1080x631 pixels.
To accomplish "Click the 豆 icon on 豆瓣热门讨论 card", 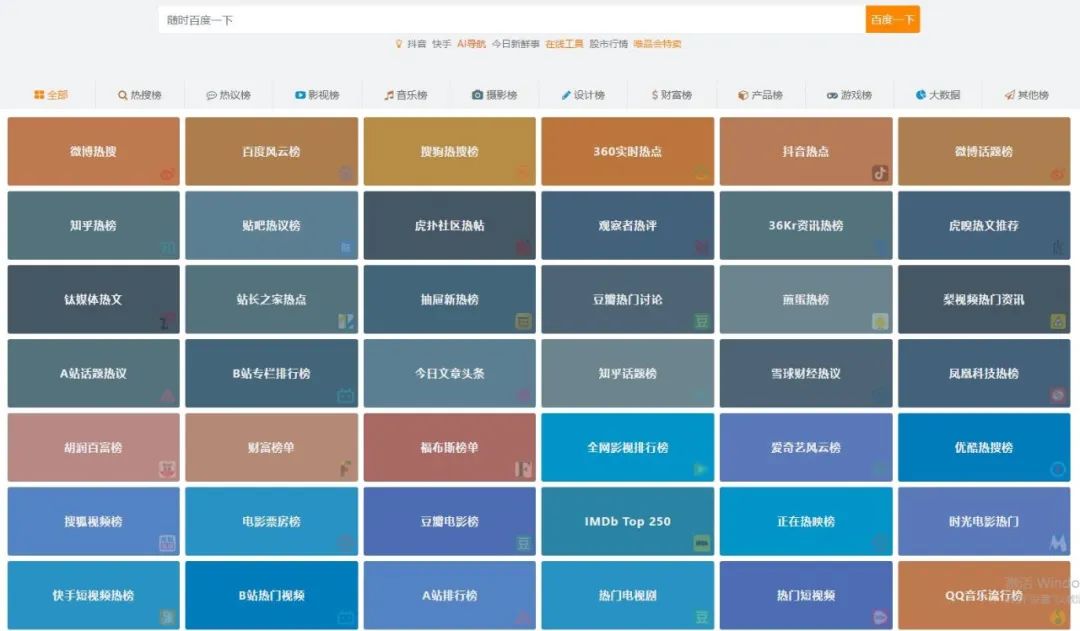I will [701, 321].
